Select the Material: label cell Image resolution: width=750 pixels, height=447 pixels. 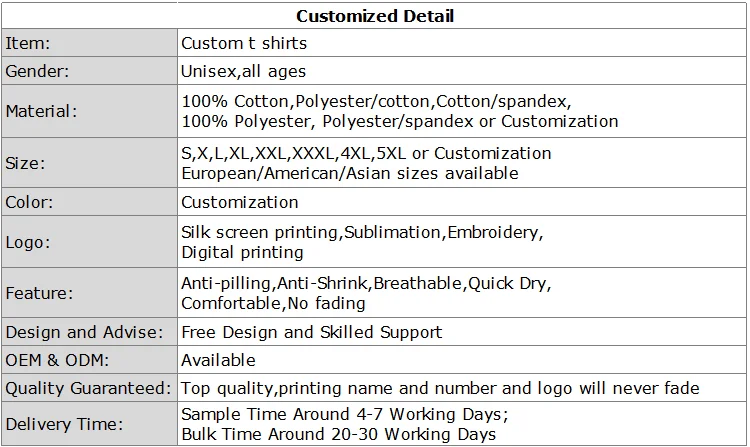(x=89, y=111)
